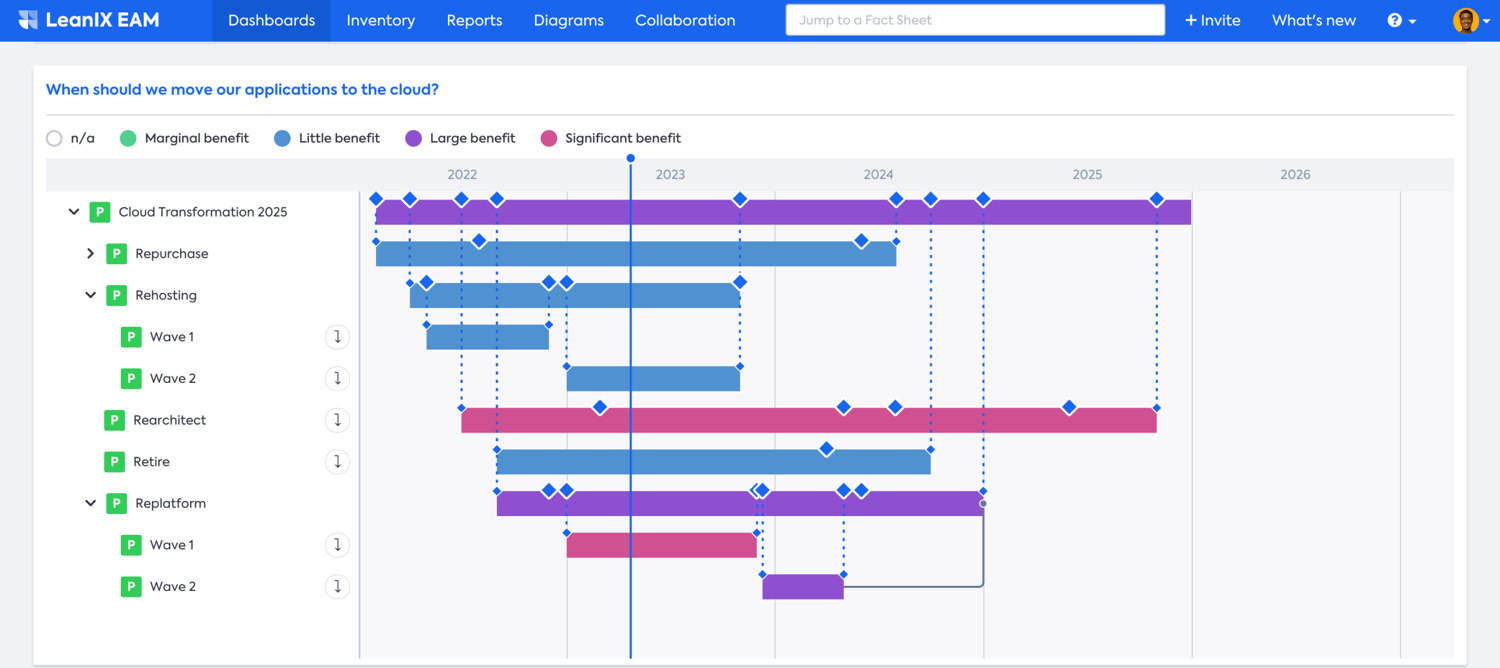Click the arrow icon next to Rearchitect
The width and height of the screenshot is (1500, 668).
click(x=337, y=420)
